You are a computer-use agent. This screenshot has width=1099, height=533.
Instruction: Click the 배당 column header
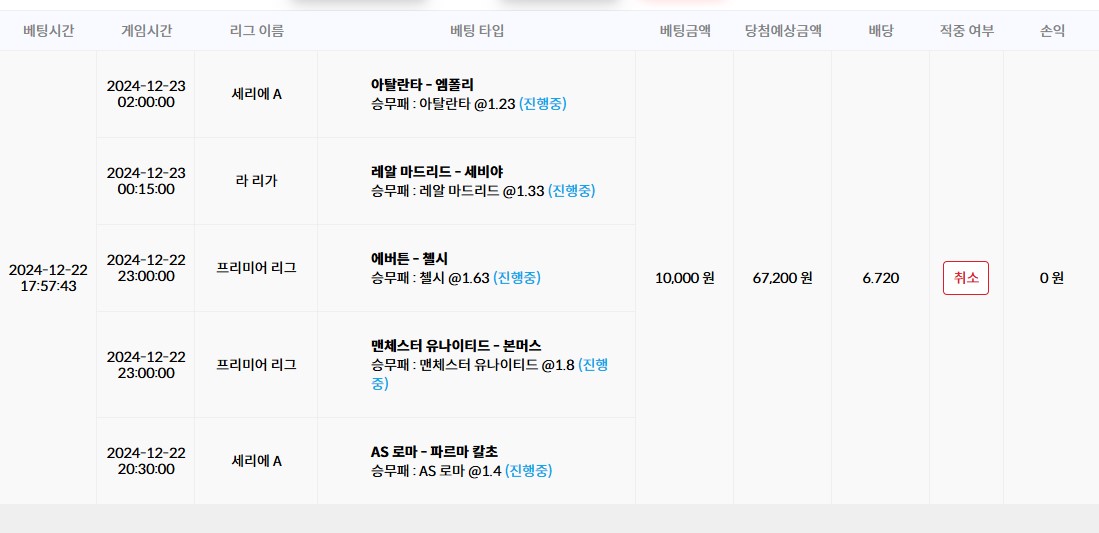pos(880,31)
